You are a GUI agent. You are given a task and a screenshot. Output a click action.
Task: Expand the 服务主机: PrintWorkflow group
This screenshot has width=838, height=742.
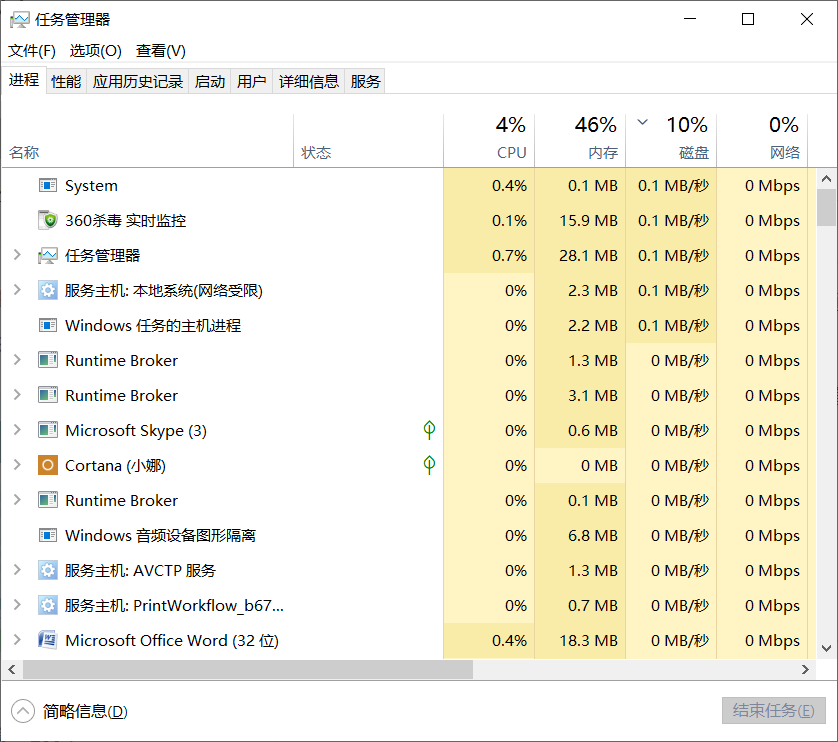point(17,605)
